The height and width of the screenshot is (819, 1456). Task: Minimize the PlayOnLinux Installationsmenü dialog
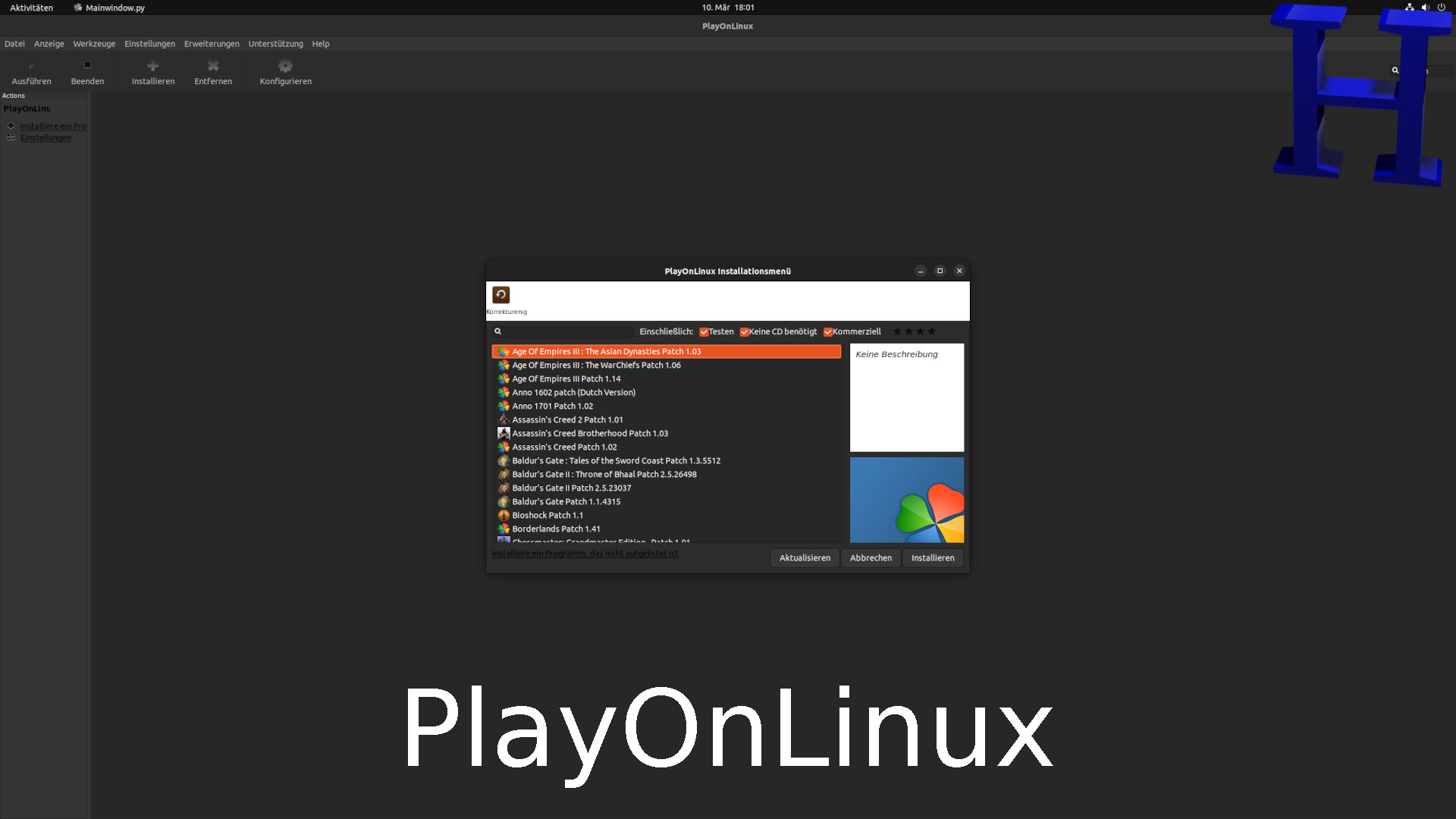click(x=921, y=271)
